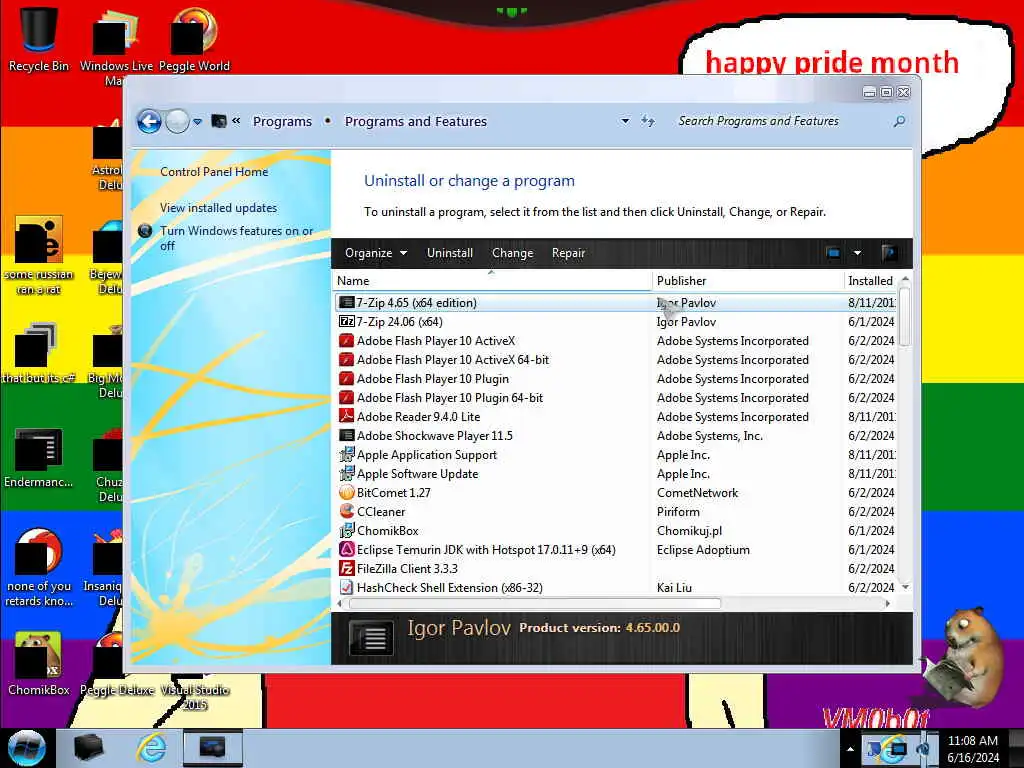
Task: Open Turn Windows features on or off
Action: 236,238
